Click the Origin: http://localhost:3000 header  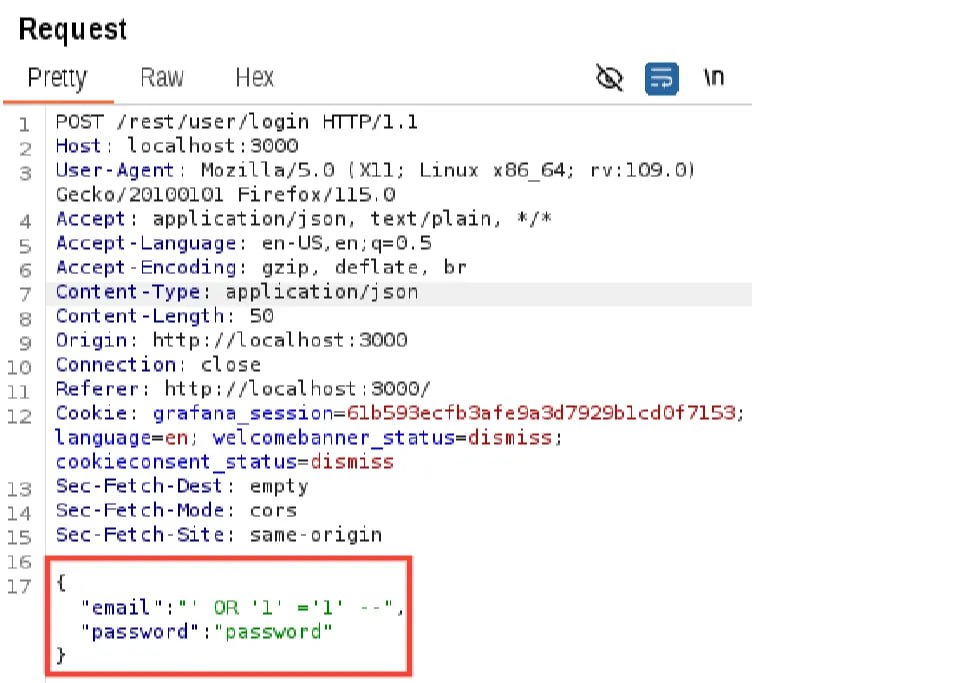coord(232,341)
